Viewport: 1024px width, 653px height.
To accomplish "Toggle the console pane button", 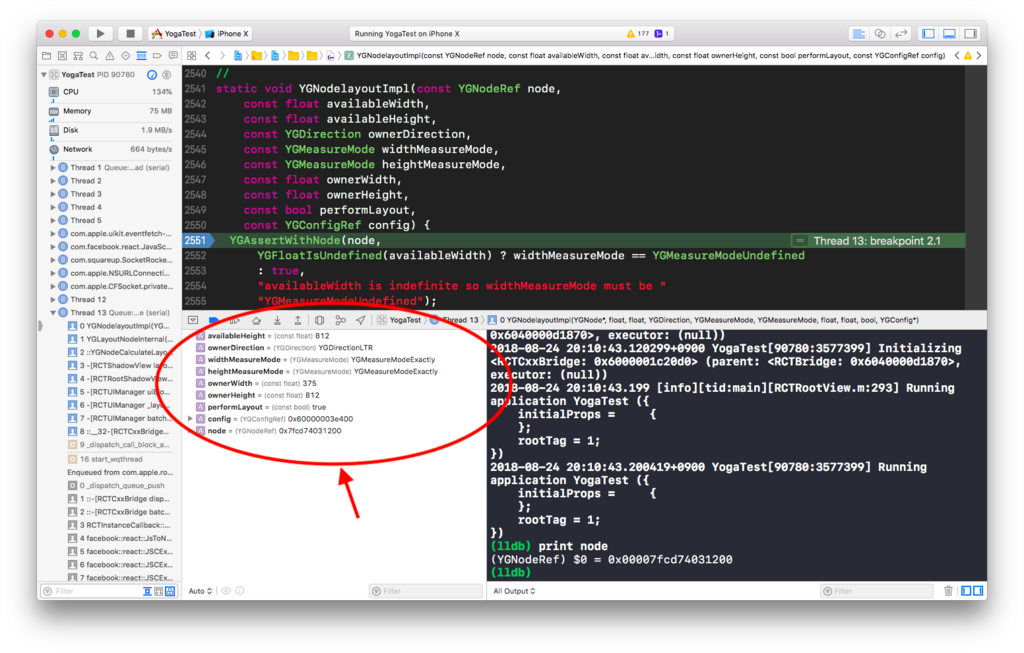I will pos(978,591).
